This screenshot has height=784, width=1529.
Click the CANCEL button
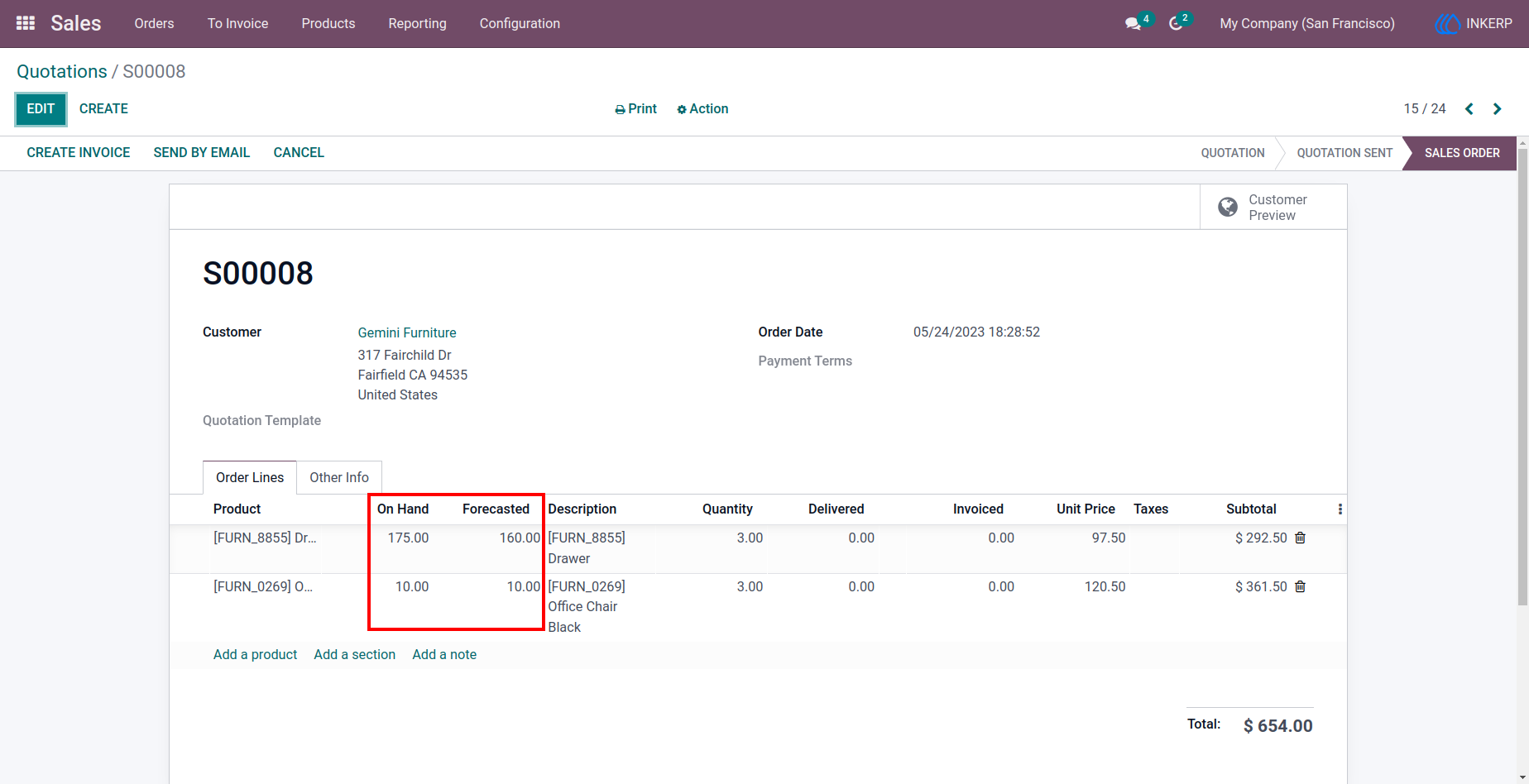point(299,153)
